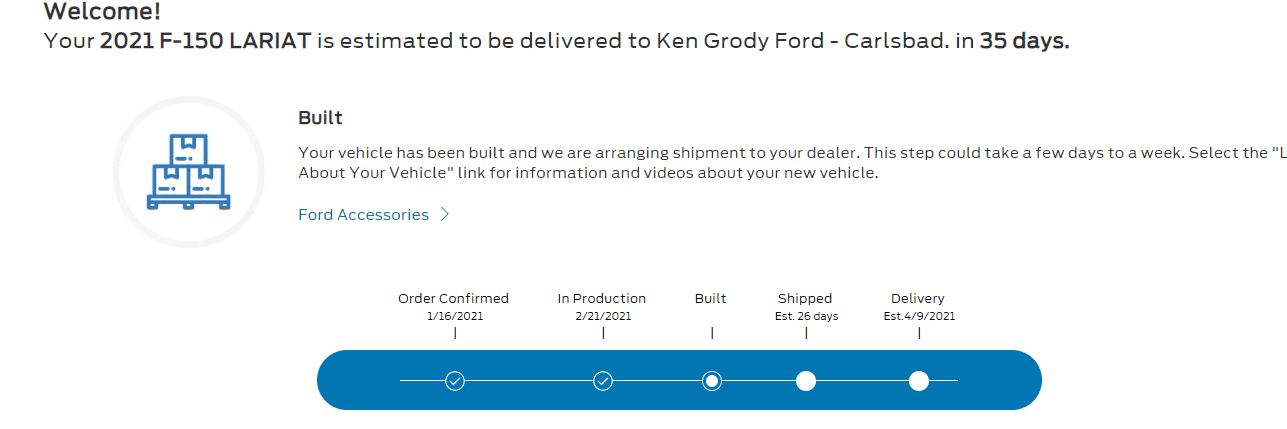Click the Built label above the tracker

click(x=711, y=298)
